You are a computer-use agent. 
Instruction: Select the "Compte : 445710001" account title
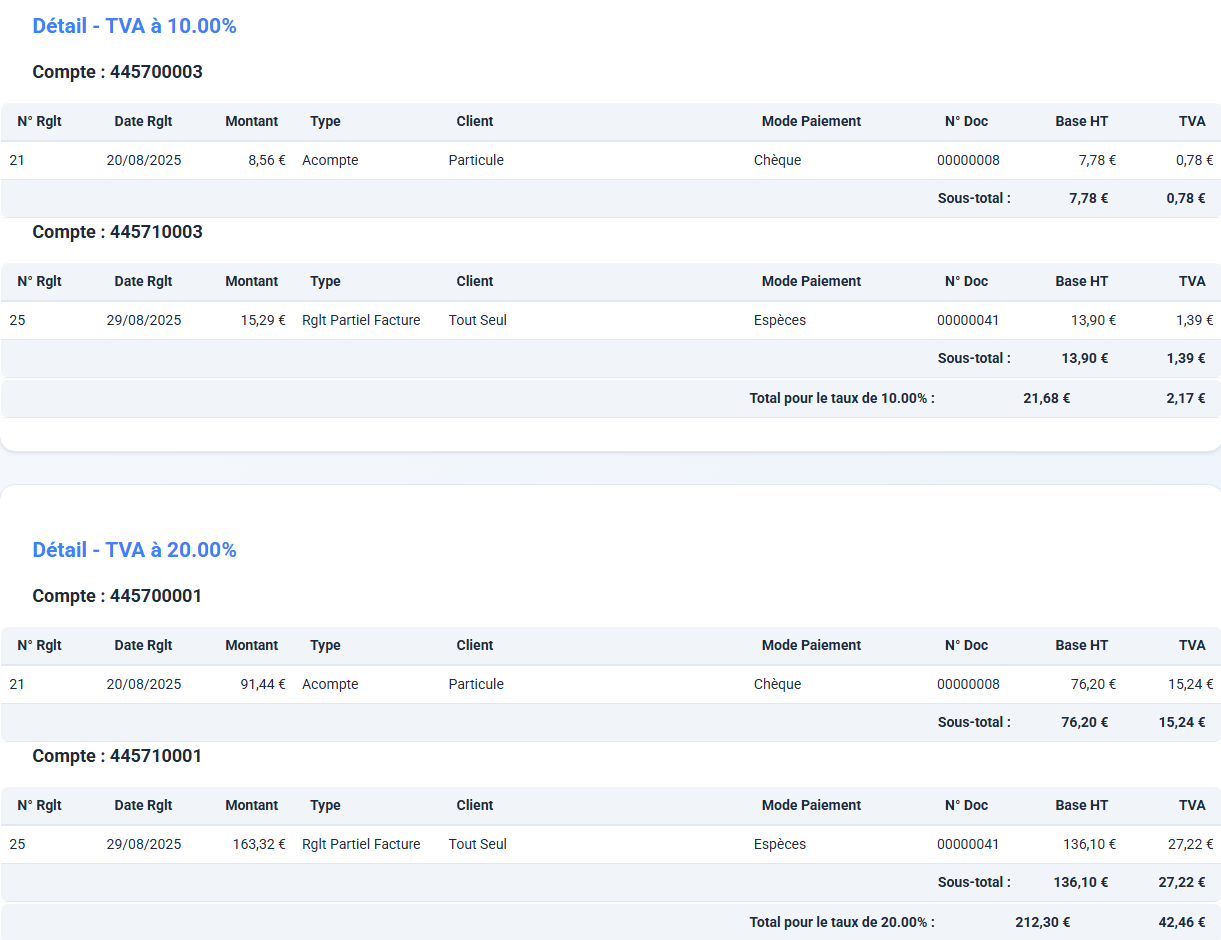tap(117, 756)
